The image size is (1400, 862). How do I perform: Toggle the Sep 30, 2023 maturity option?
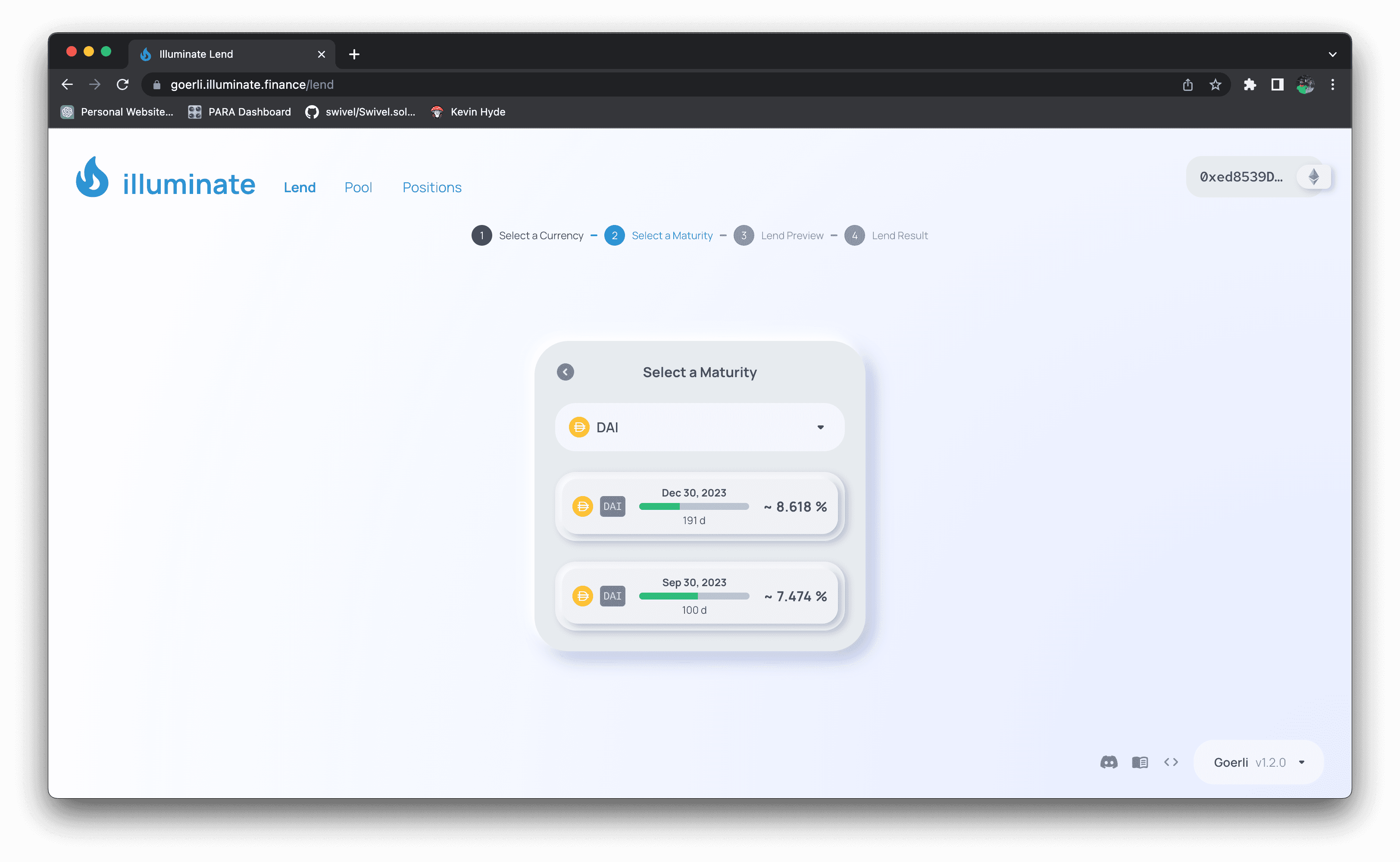tap(700, 595)
